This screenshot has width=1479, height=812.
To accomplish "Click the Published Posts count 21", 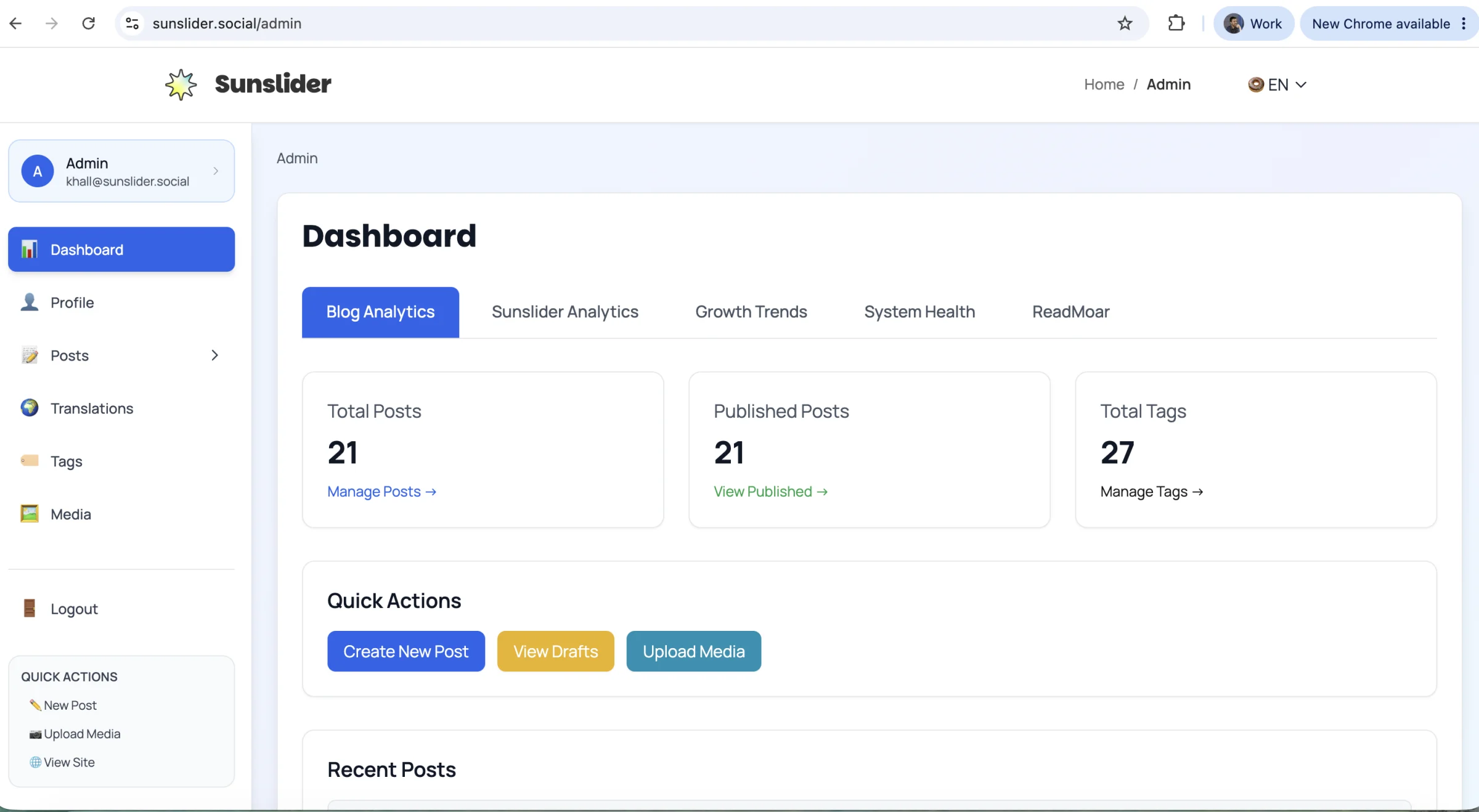I will tap(729, 453).
